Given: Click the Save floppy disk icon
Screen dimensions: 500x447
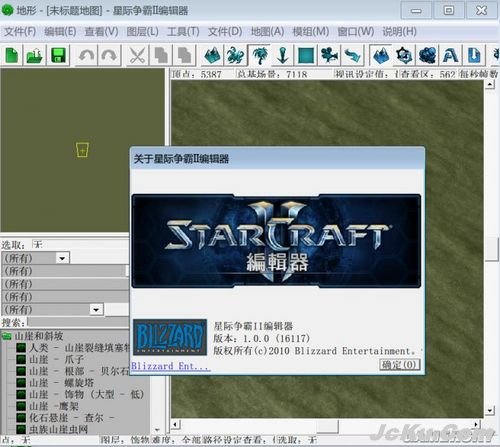Looking at the screenshot, I should point(58,55).
